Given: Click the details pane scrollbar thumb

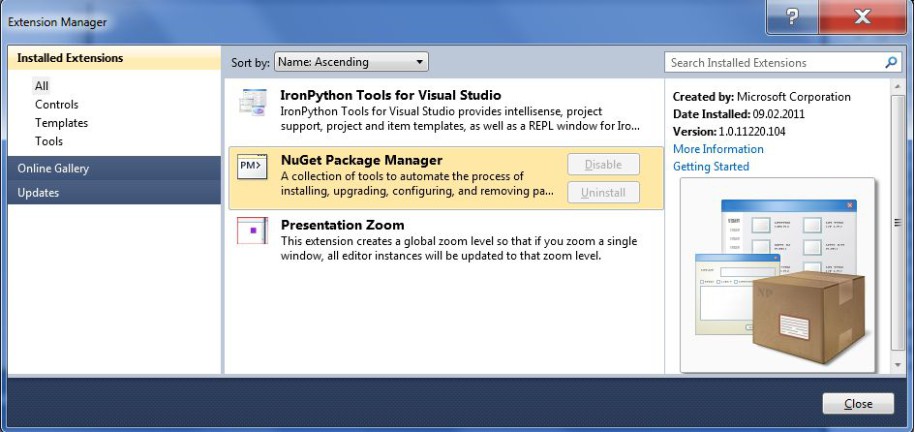Looking at the screenshot, I should 897,222.
